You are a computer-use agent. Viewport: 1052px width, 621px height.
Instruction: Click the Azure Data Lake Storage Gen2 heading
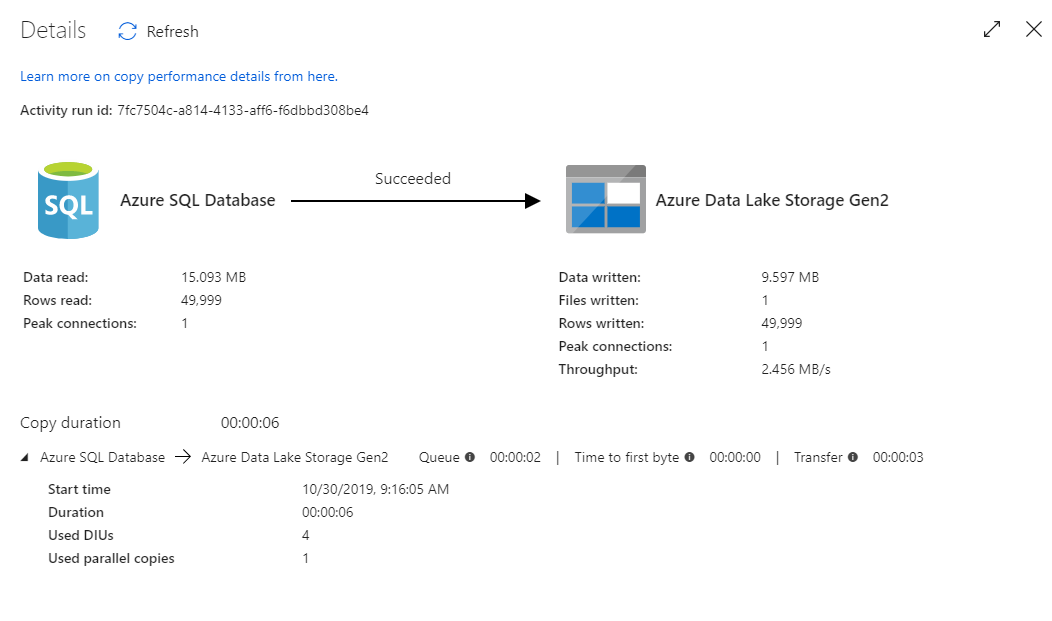tap(772, 200)
